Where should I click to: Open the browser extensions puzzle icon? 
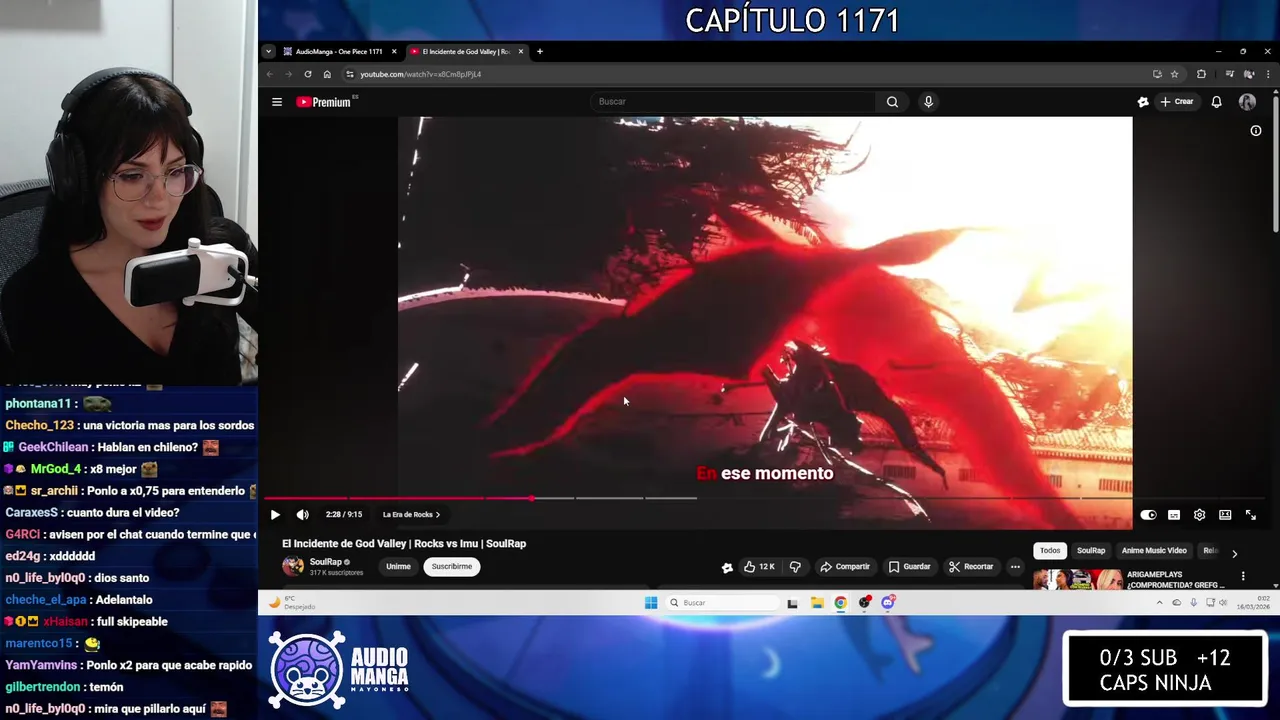tap(1201, 74)
